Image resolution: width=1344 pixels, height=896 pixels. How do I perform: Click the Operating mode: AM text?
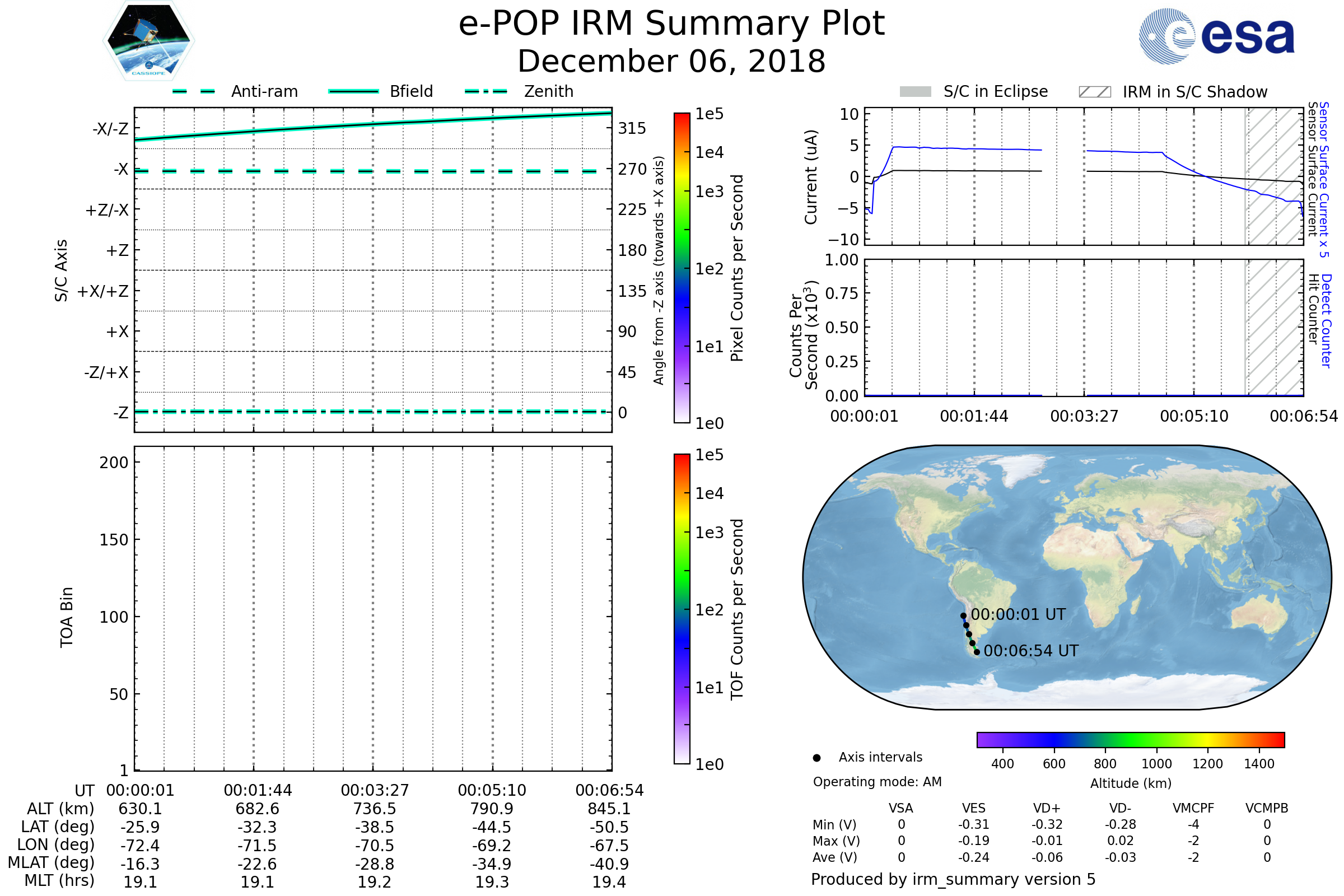877,782
